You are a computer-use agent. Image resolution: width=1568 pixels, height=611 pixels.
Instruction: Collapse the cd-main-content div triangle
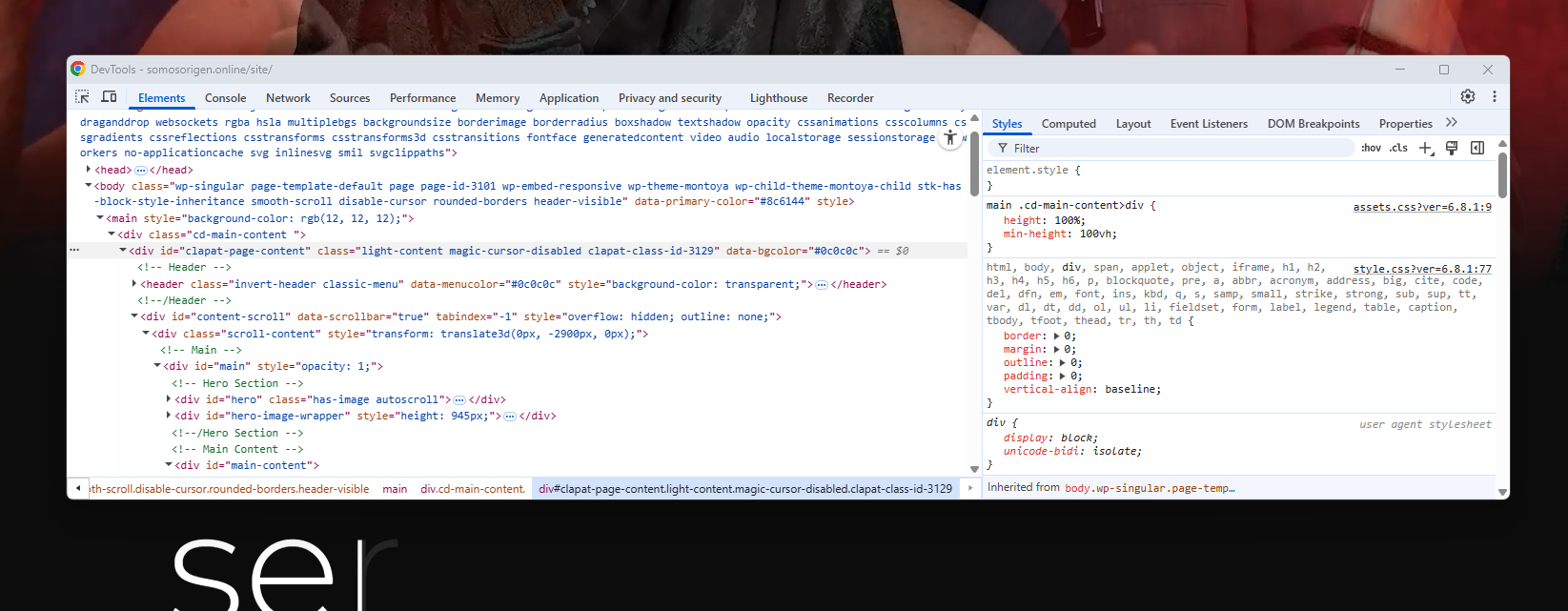(x=112, y=234)
